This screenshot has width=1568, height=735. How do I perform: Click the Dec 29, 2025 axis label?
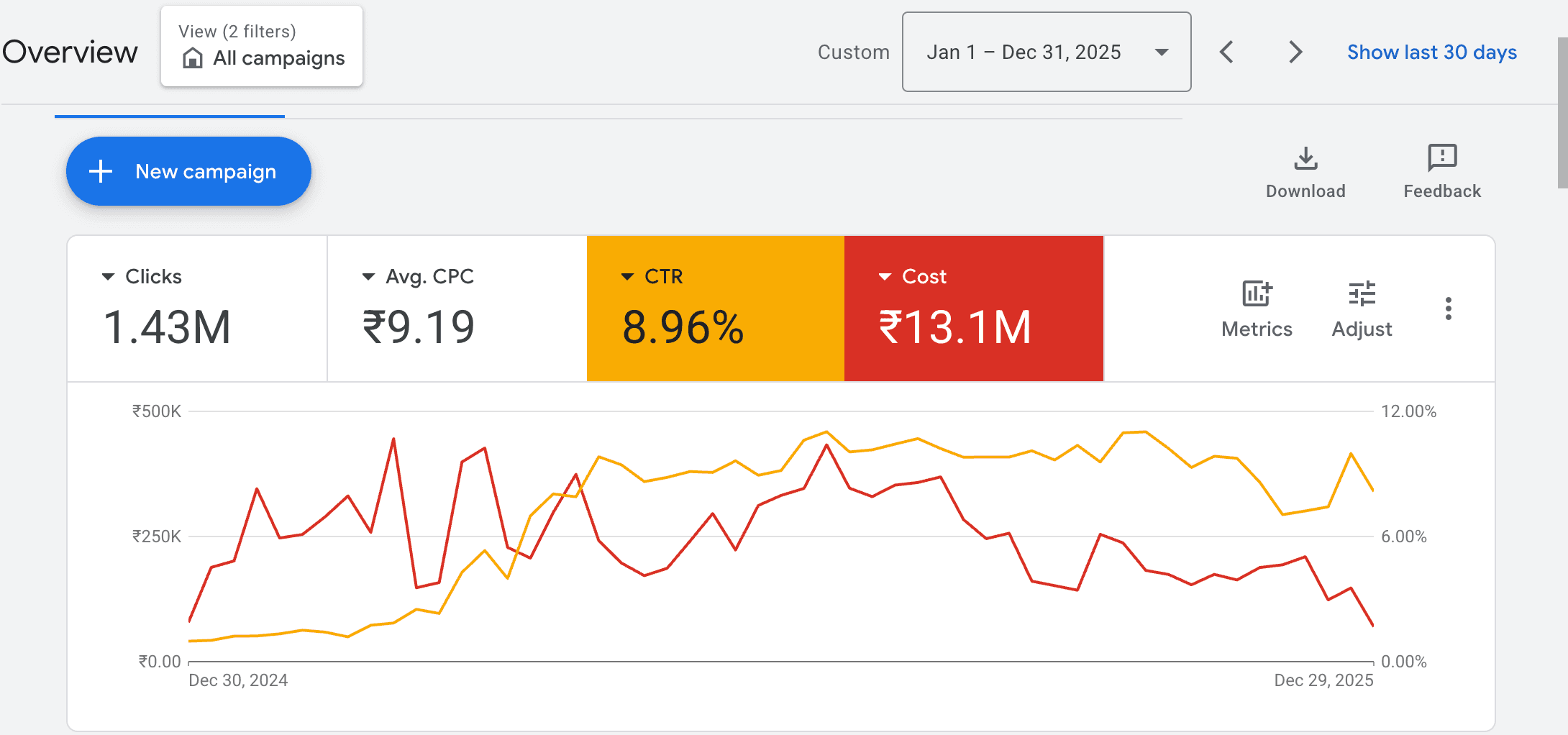coord(1323,680)
